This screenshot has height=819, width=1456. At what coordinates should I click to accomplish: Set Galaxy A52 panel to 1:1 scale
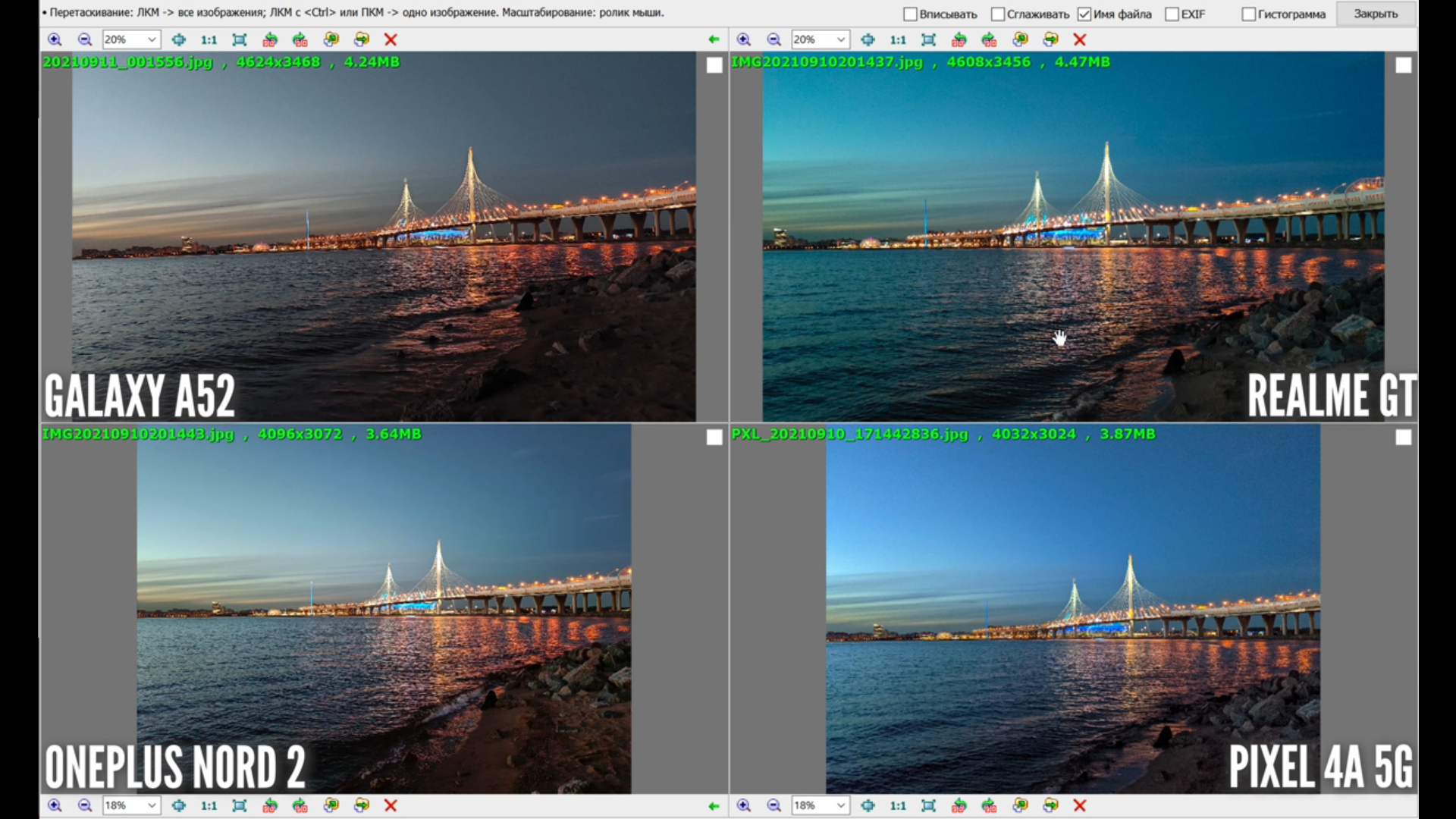click(209, 39)
